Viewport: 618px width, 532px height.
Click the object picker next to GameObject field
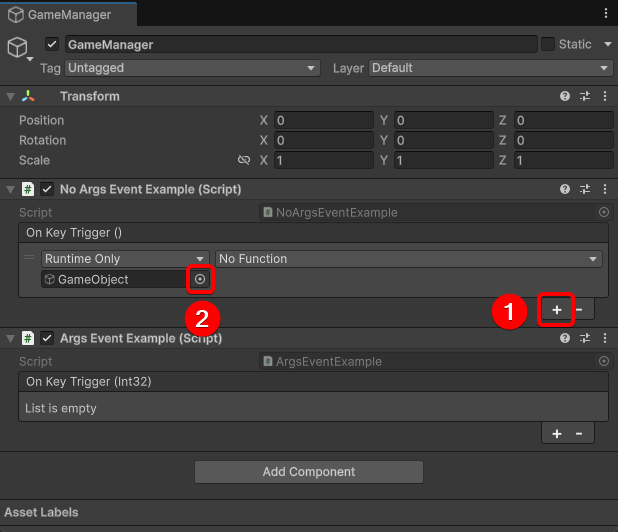200,280
